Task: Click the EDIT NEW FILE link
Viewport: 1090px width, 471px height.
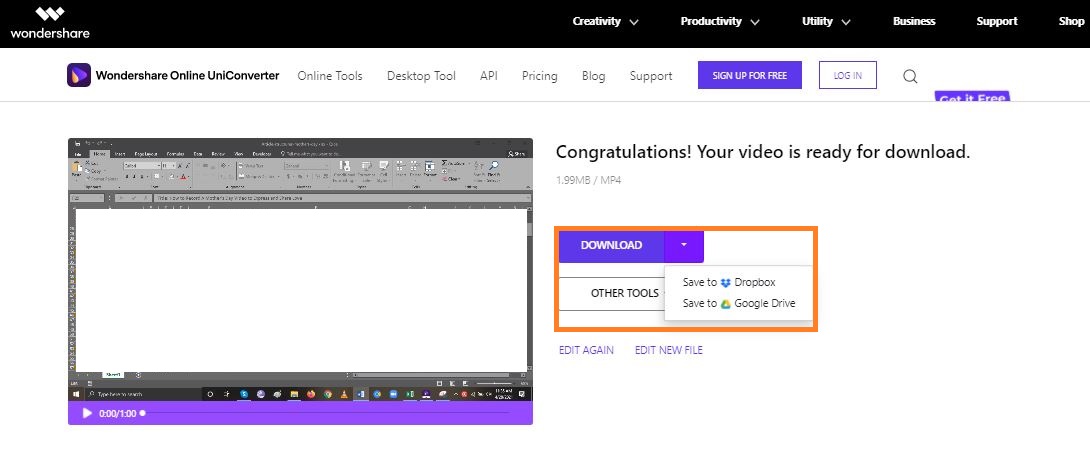Action: [668, 350]
